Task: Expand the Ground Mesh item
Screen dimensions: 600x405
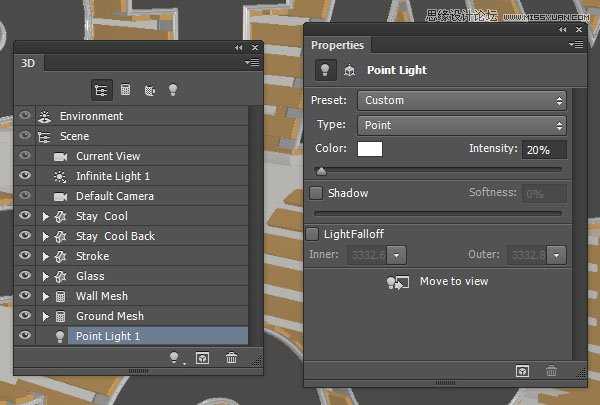Action: tap(46, 317)
